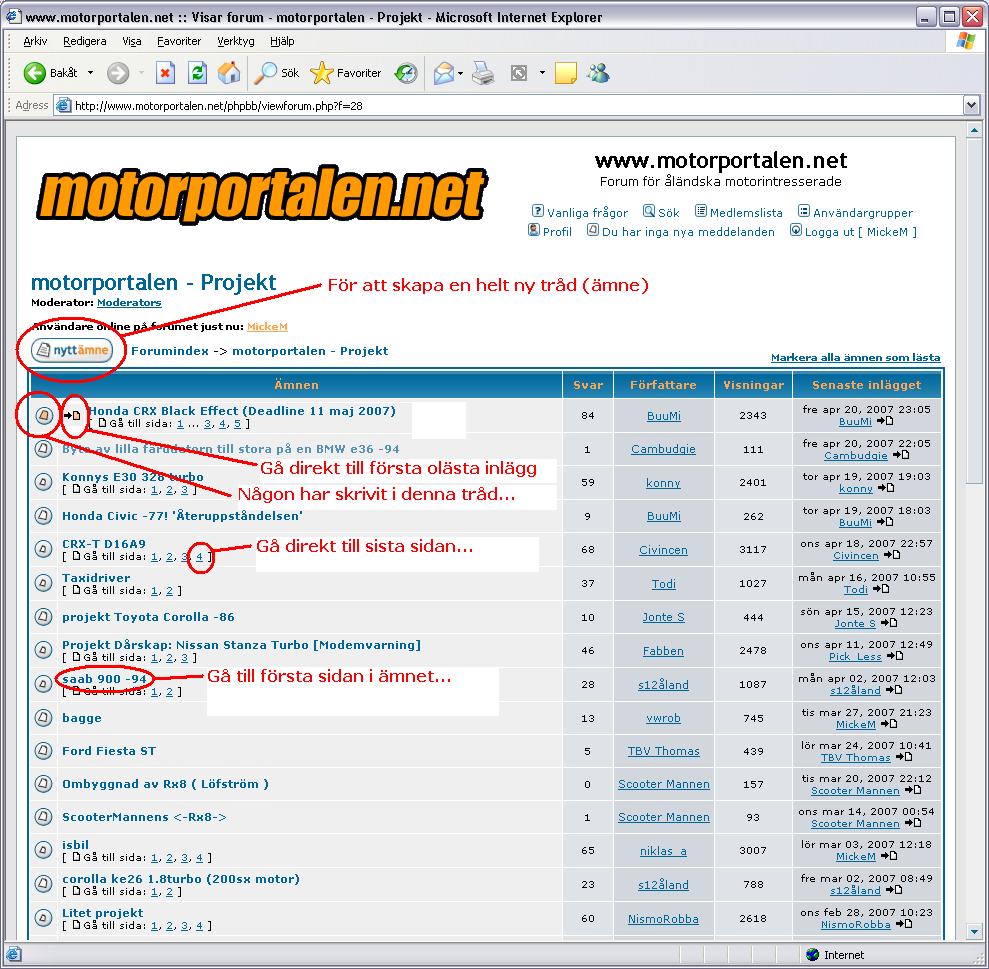The image size is (989, 969).
Task: Click the new-posts folder icon for Honda CRX
Action: (43, 416)
